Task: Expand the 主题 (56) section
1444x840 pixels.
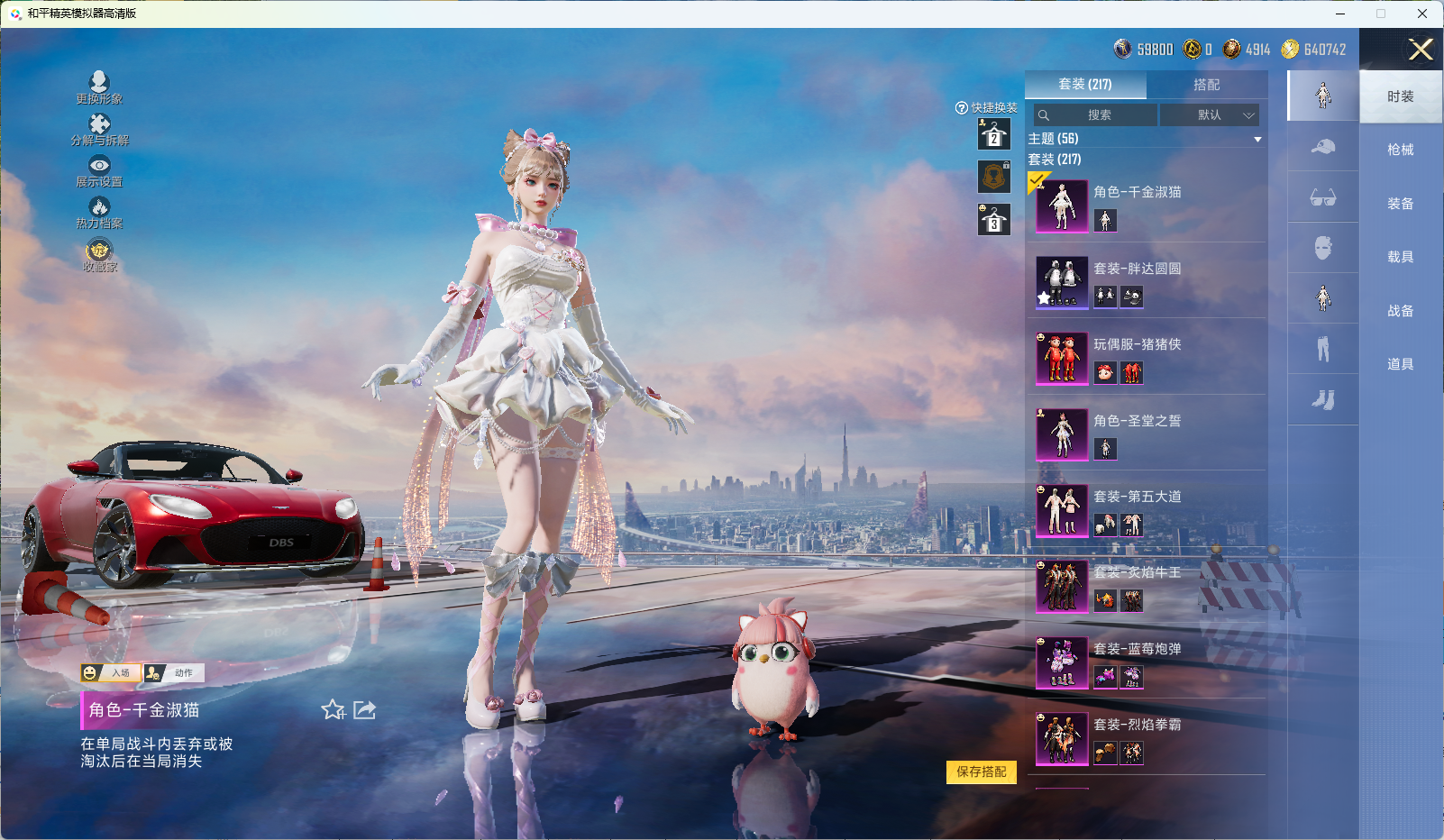Action: pyautogui.click(x=1257, y=139)
